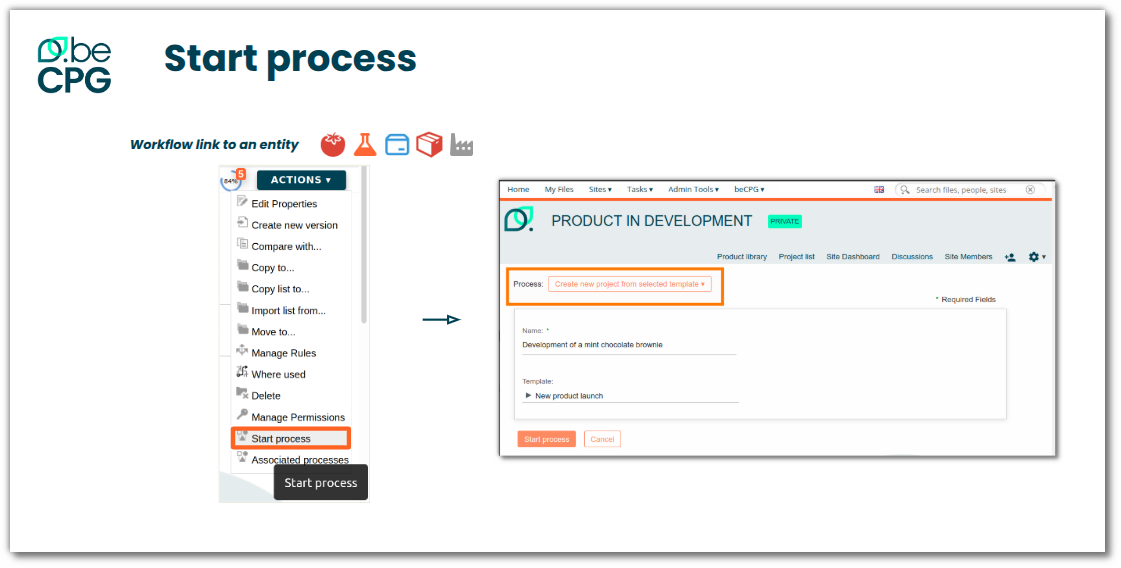Image resolution: width=1121 pixels, height=568 pixels.
Task: Click the PRIVATE visibility badge
Action: pyautogui.click(x=784, y=222)
